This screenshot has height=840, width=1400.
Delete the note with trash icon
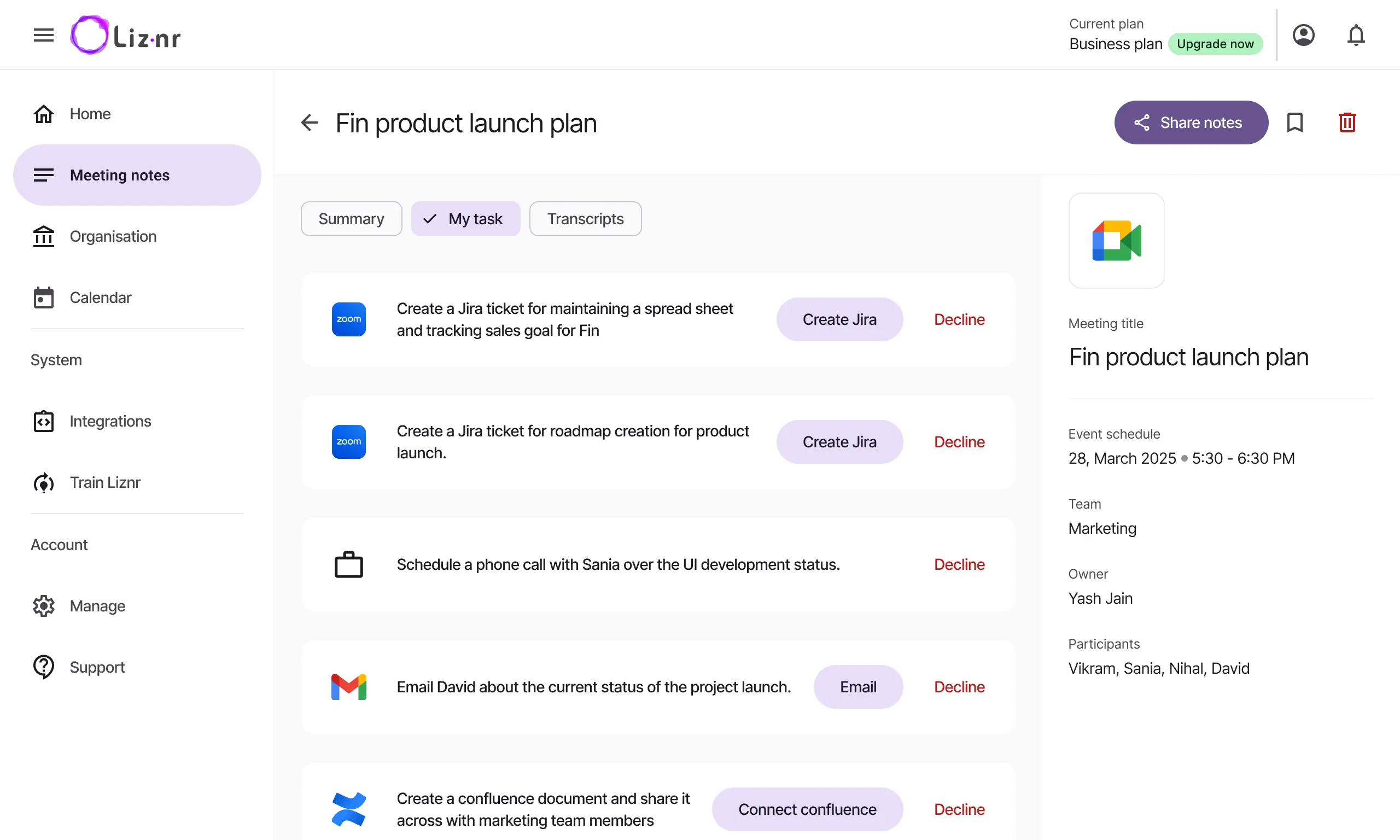click(x=1347, y=122)
